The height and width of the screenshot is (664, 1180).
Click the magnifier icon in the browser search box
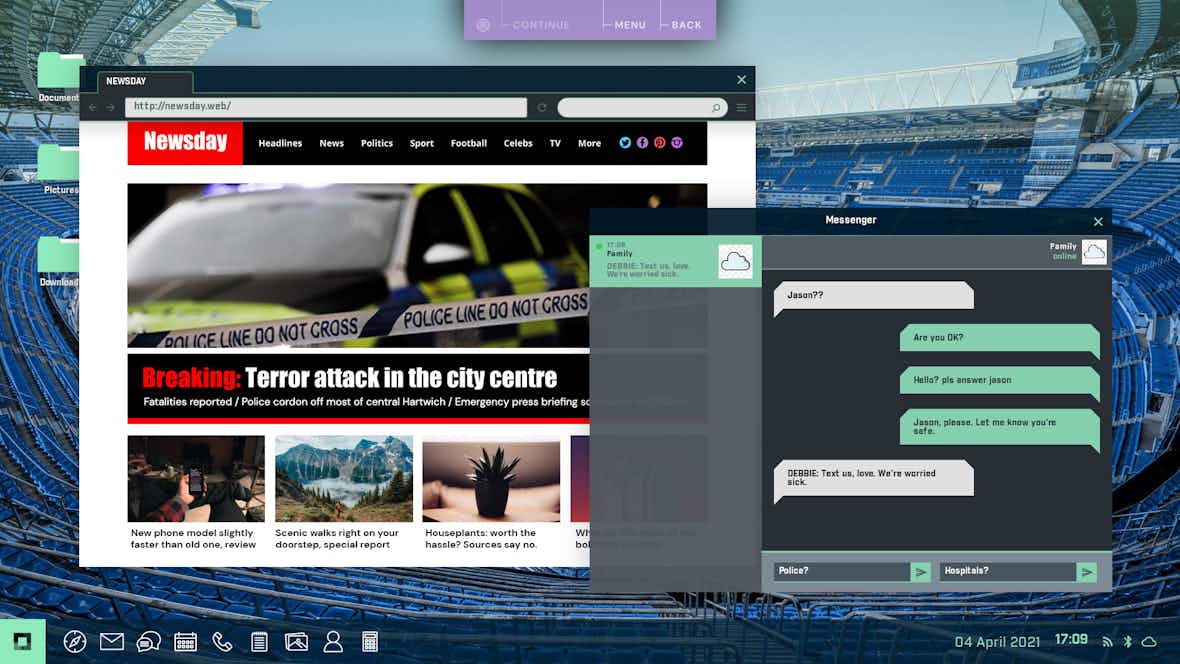[x=716, y=108]
